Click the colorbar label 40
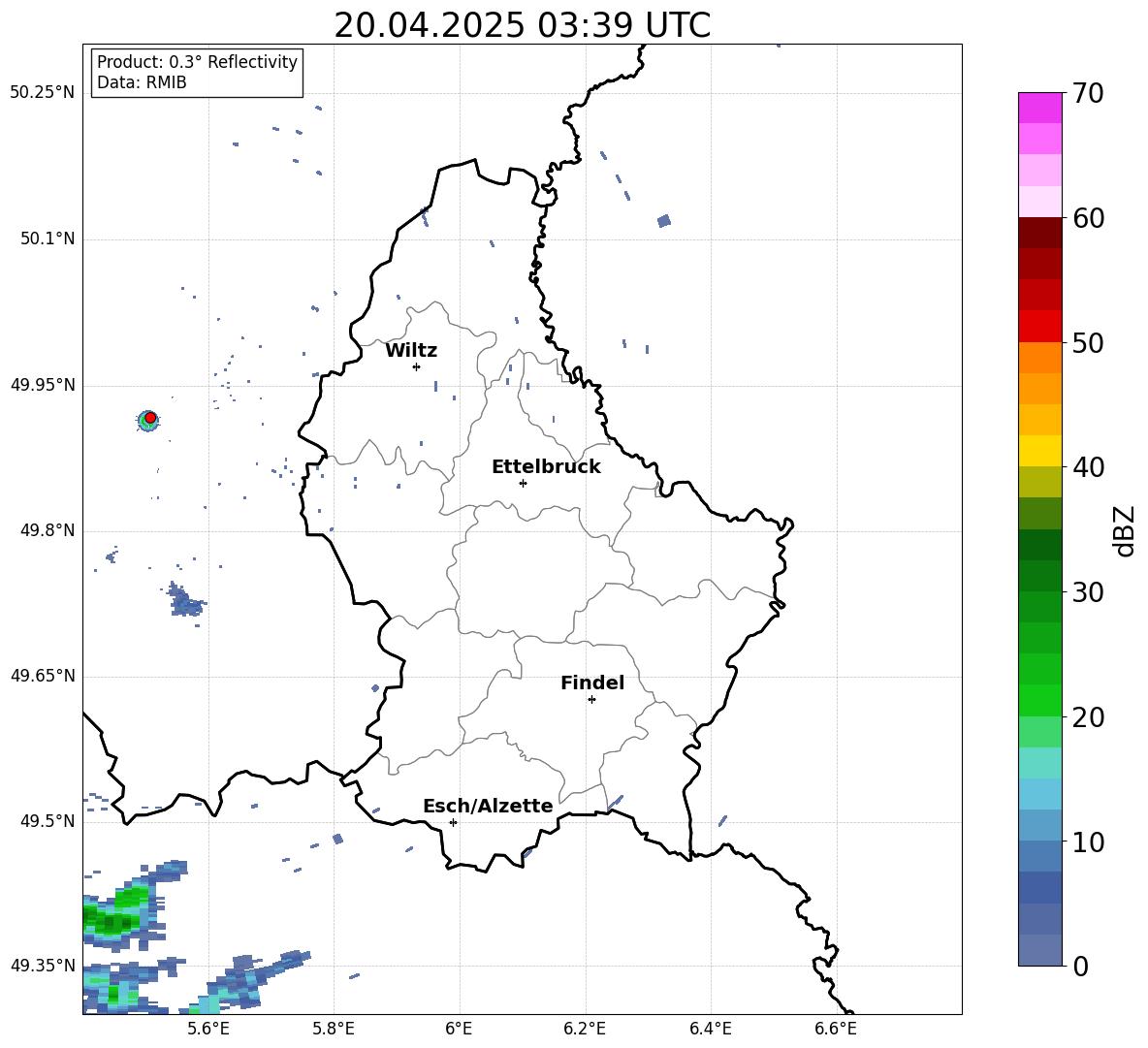 tap(1088, 467)
